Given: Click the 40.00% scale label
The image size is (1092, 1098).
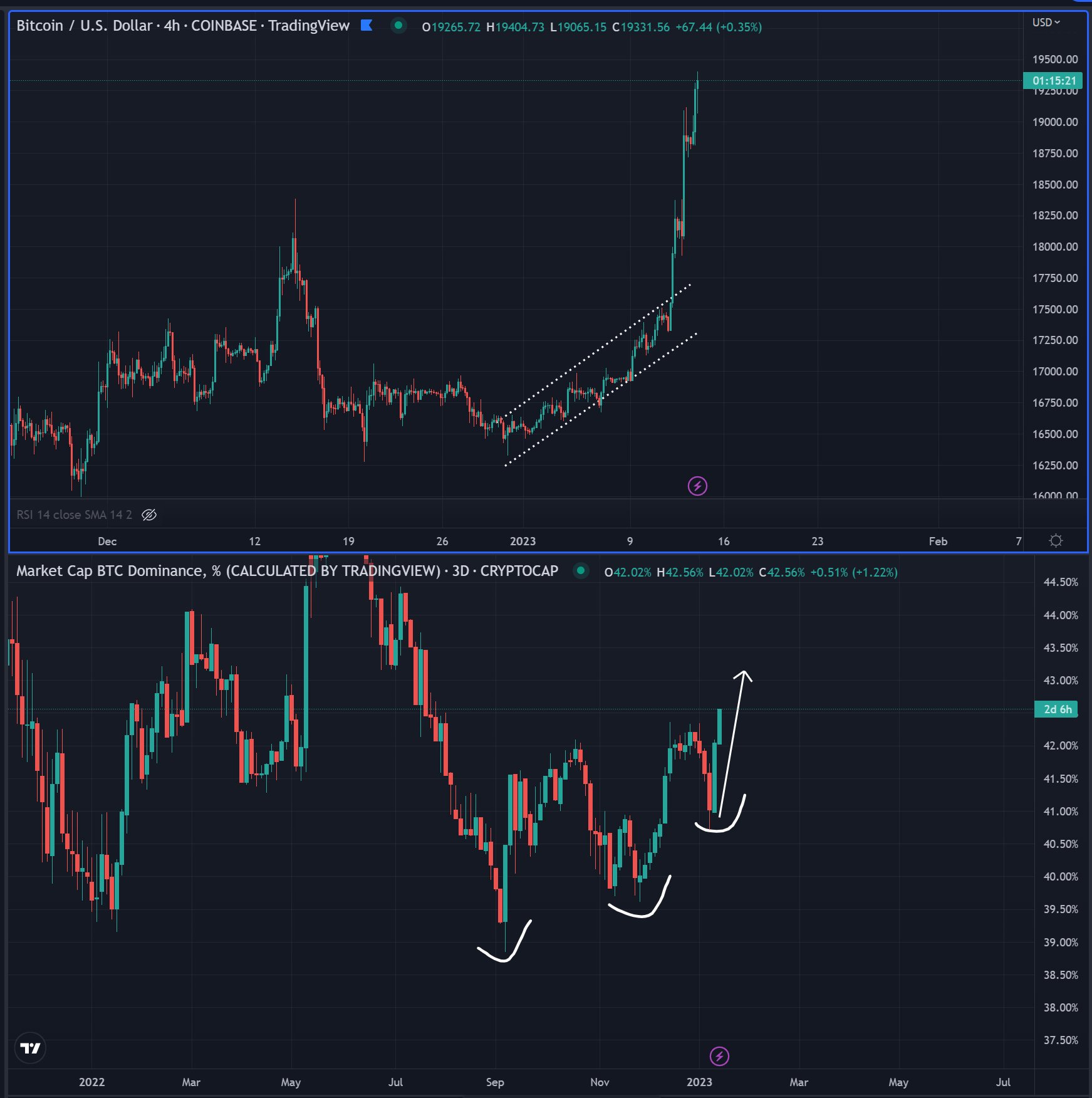Looking at the screenshot, I should pos(1061,876).
